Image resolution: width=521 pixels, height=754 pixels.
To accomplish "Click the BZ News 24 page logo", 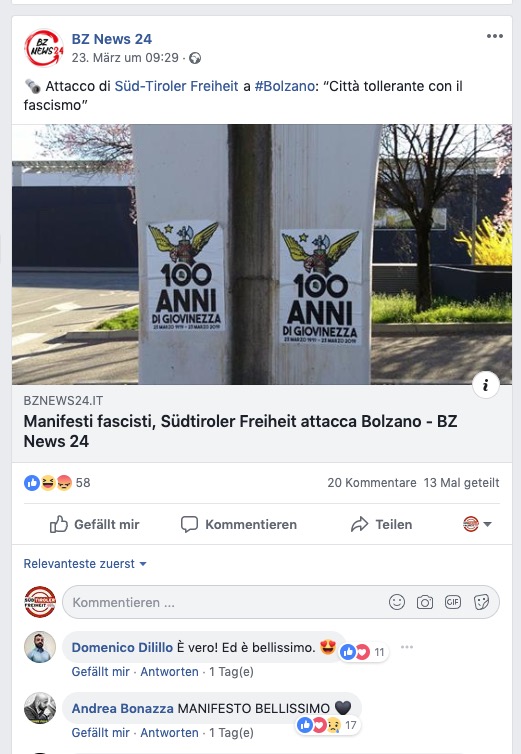I will pyautogui.click(x=44, y=48).
